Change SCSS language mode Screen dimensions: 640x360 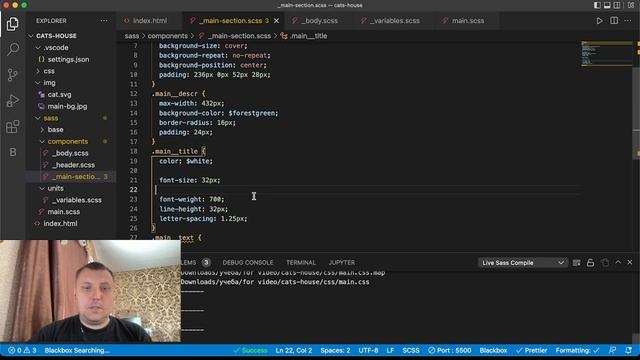click(x=411, y=351)
